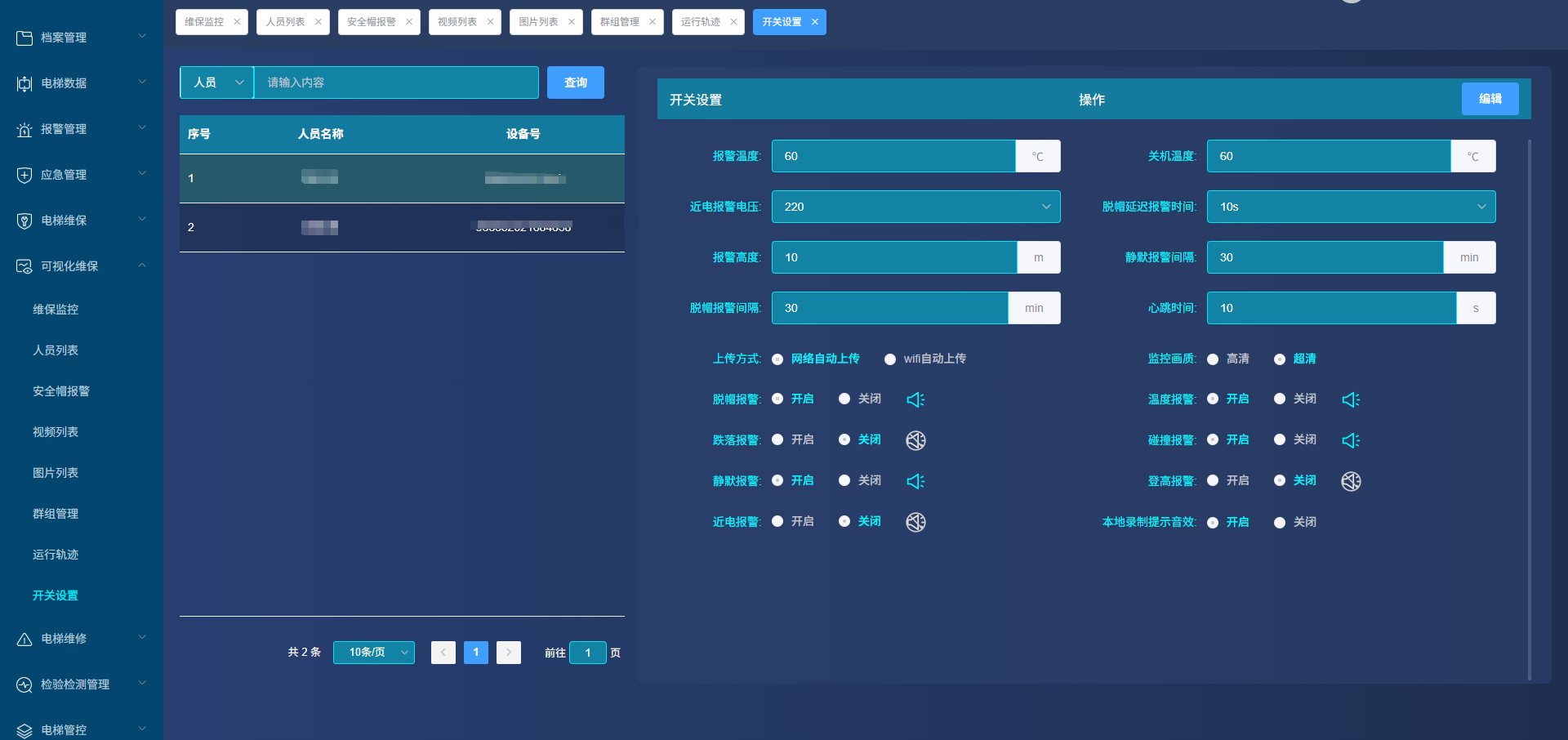The height and width of the screenshot is (740, 1568).
Task: Click the globe icon beside 跌落报警
Action: pyautogui.click(x=915, y=440)
